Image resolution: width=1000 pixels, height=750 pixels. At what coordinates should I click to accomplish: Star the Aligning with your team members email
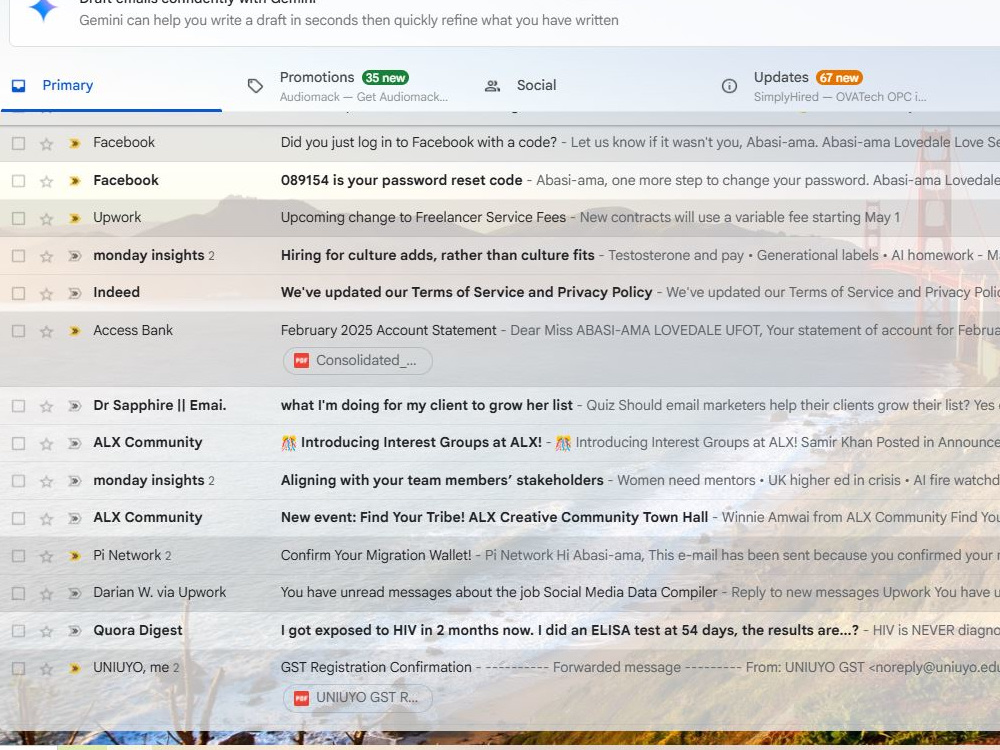coord(46,481)
